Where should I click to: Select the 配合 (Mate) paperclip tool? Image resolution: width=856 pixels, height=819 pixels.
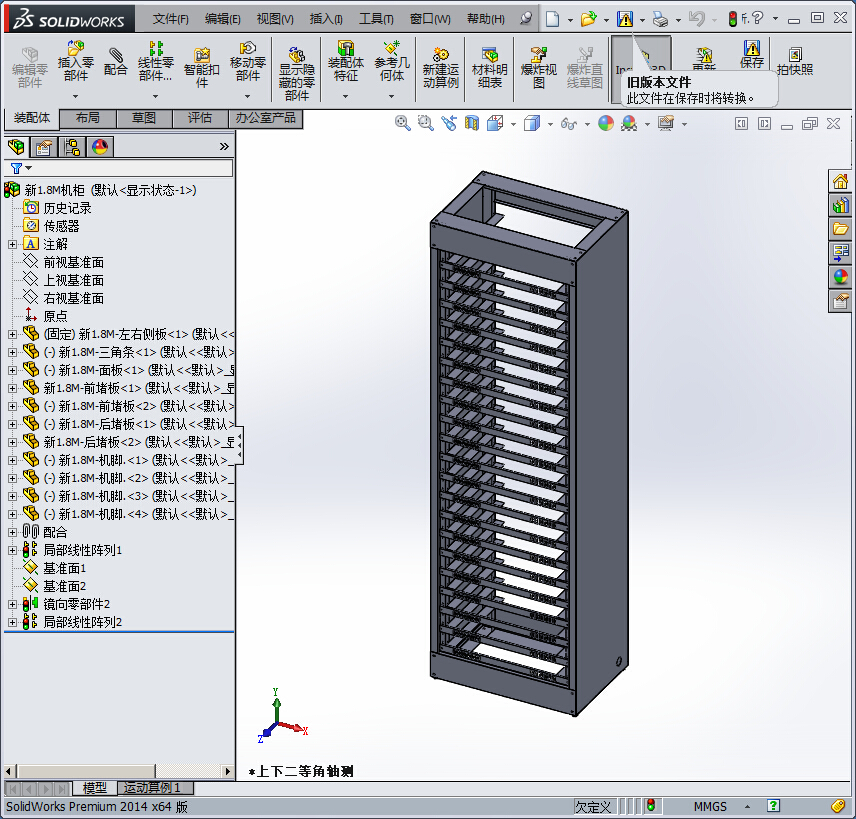115,61
